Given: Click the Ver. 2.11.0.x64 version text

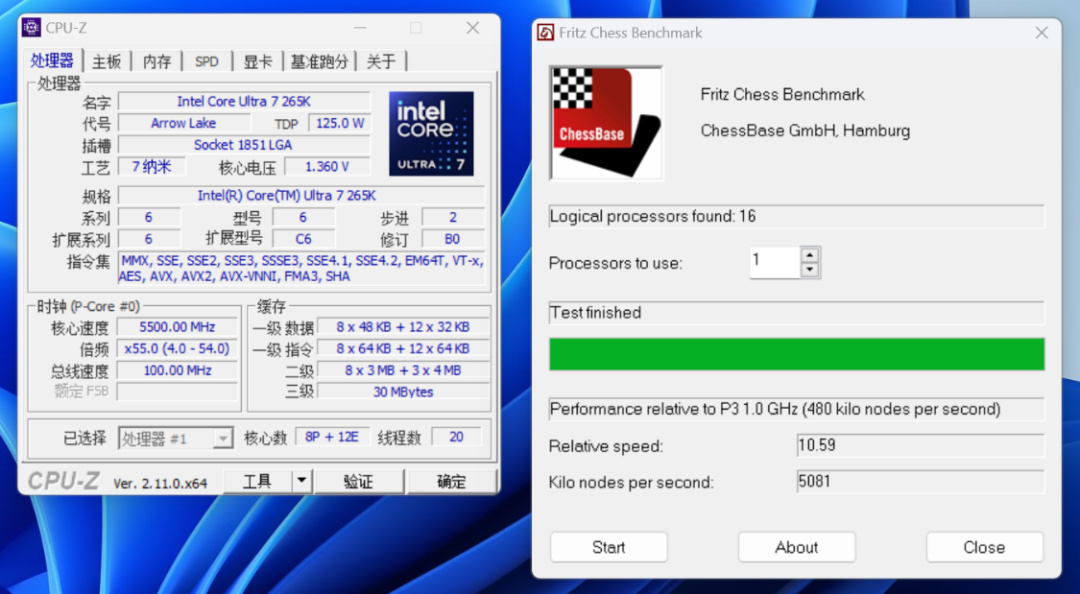Looking at the screenshot, I should 160,483.
